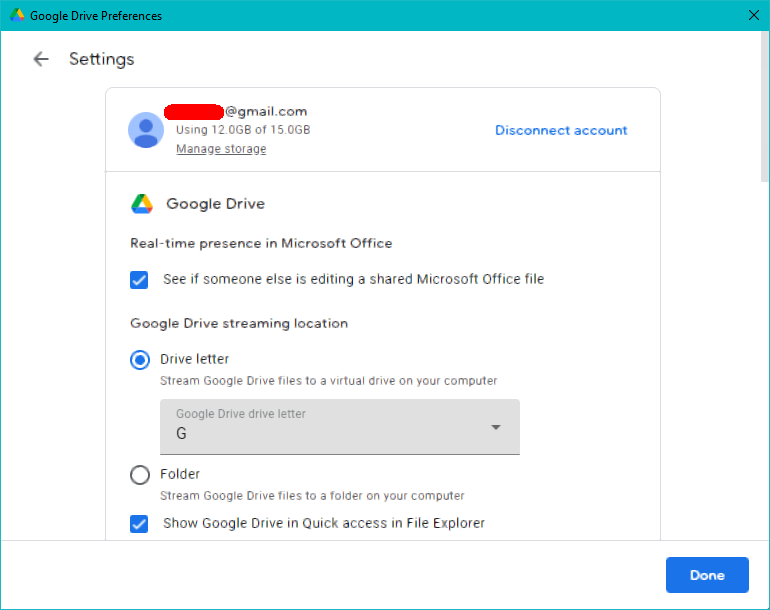Image resolution: width=770 pixels, height=610 pixels.
Task: Click the Google Drive icon in title bar
Action: click(x=17, y=15)
